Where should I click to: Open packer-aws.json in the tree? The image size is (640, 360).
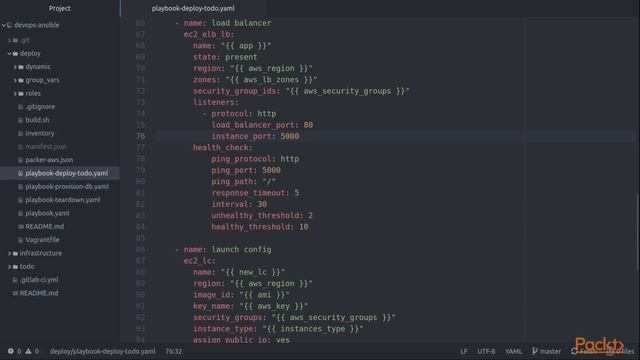[49, 160]
